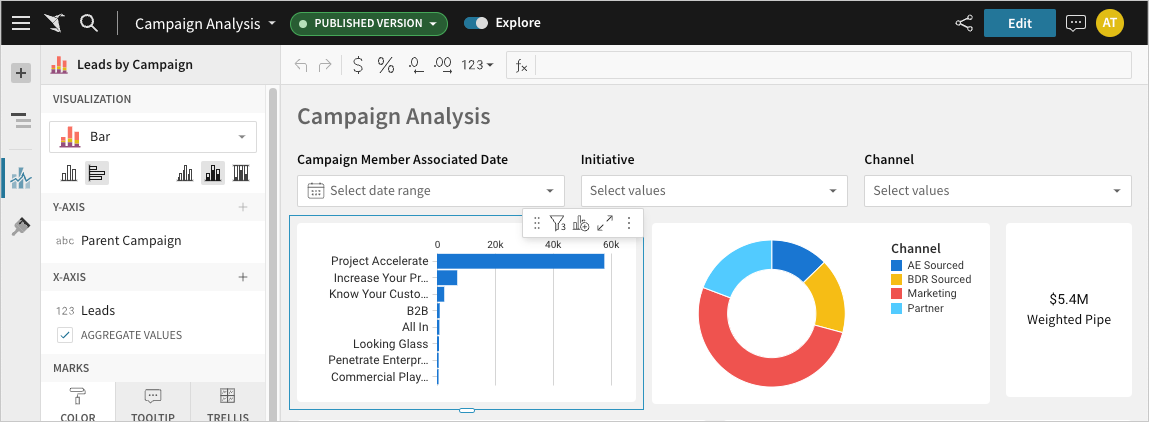Viewport: 1149px width, 422px height.
Task: Click the chart filter icon
Action: coord(558,224)
